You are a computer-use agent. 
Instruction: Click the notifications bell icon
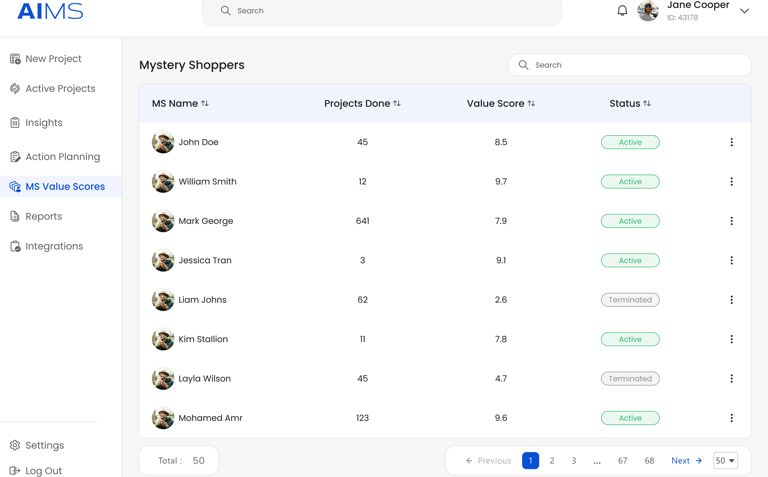(622, 11)
